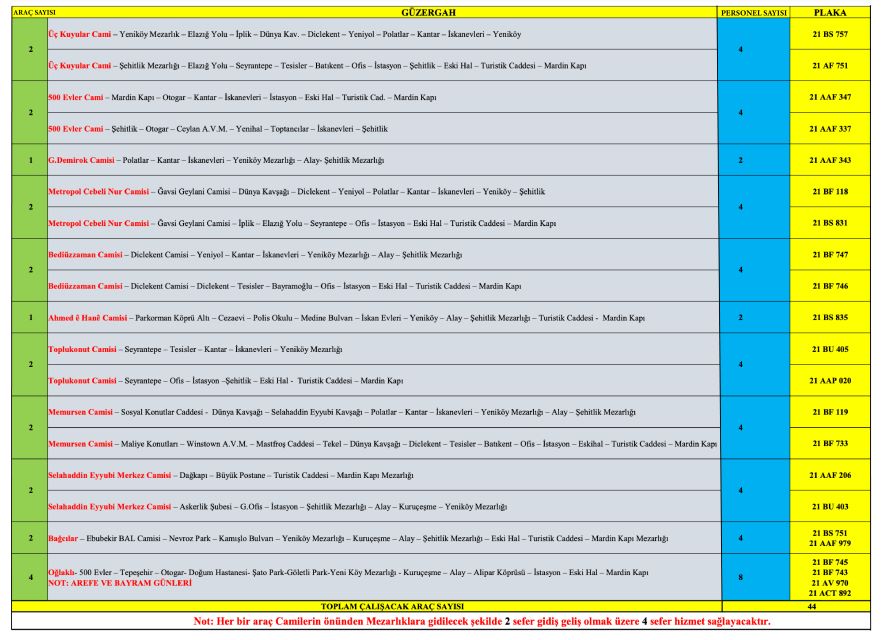Select the PLAKA column header

tap(829, 14)
